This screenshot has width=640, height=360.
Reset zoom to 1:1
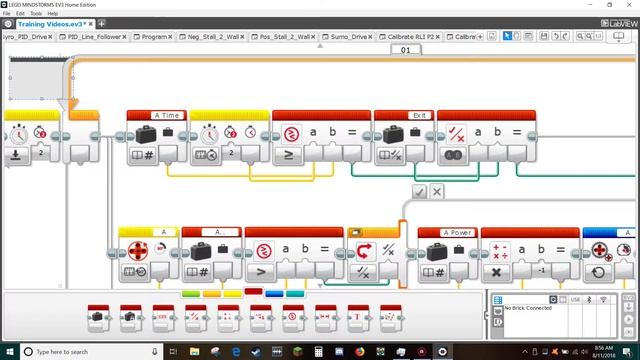pos(598,36)
